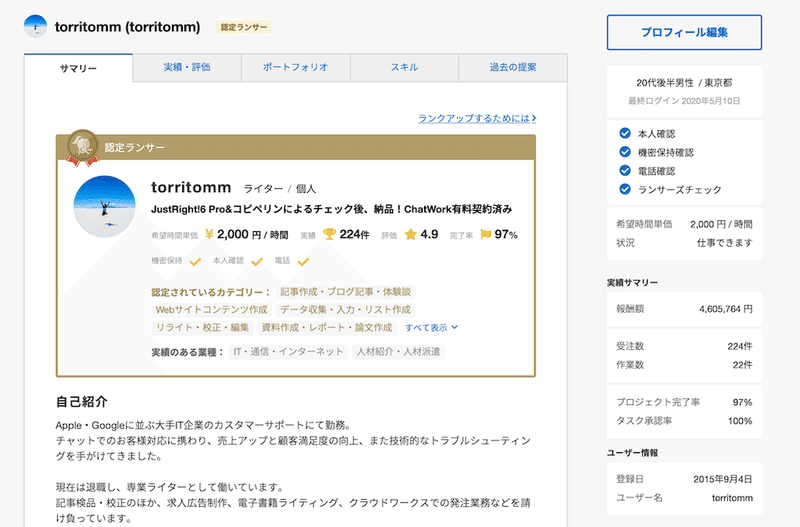Viewport: 800px width, 527px height.
Task: Click the リライト・校正・編集 category tag
Action: pyautogui.click(x=203, y=328)
